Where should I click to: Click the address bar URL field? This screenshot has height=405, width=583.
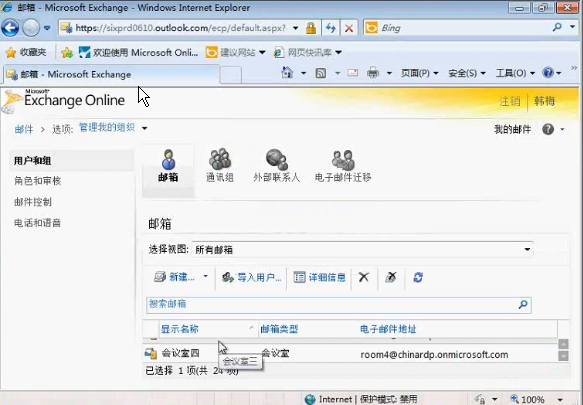(x=180, y=28)
